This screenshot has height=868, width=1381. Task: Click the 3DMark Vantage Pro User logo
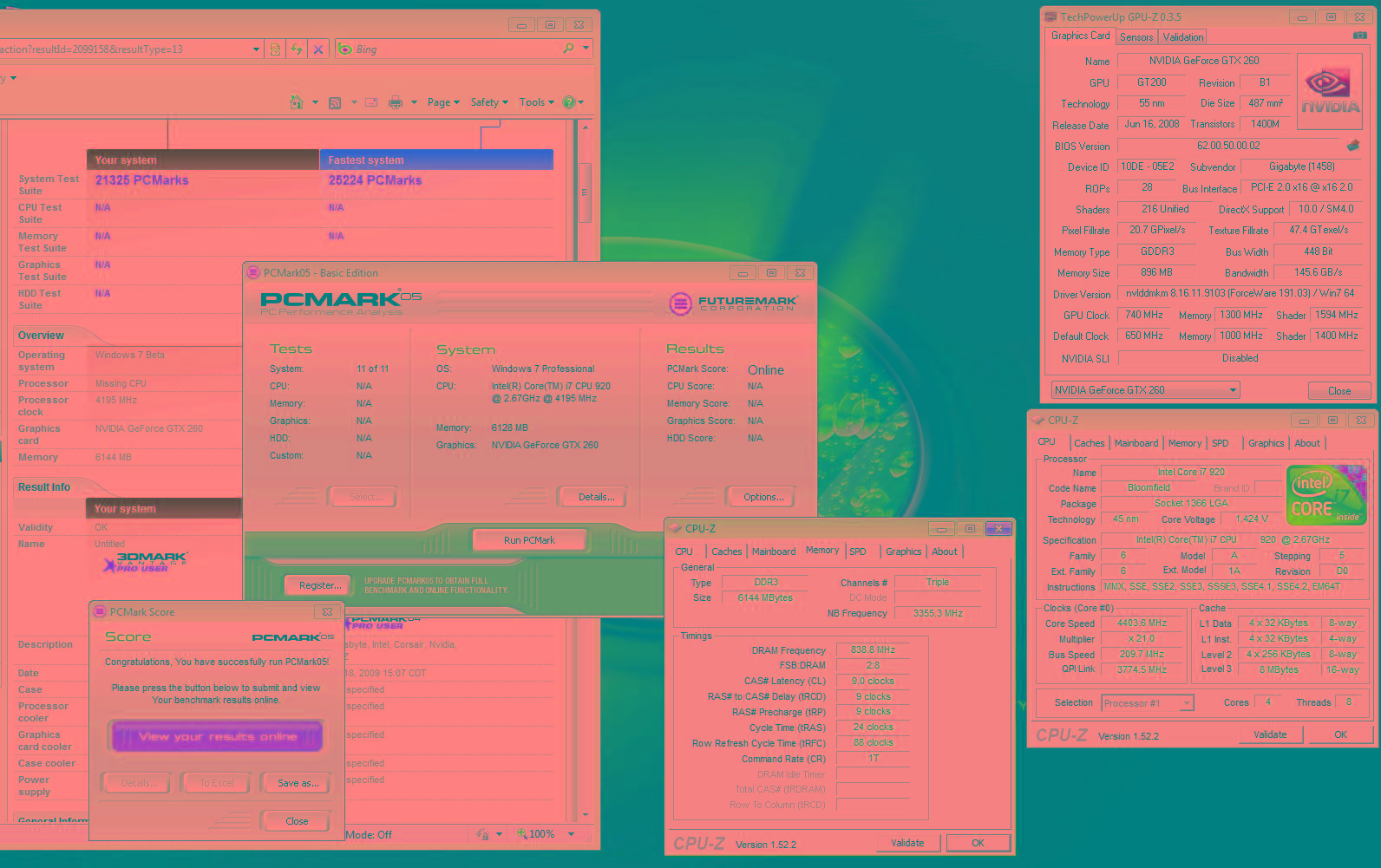pyautogui.click(x=147, y=562)
